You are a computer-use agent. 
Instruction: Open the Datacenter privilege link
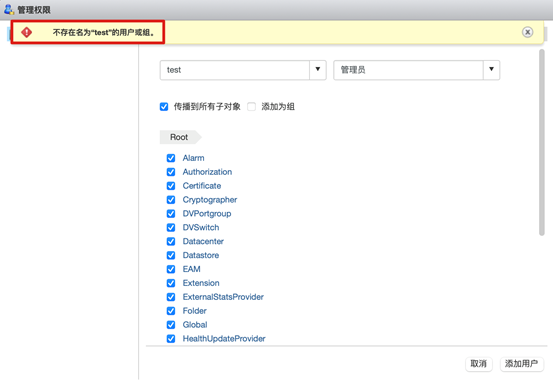point(203,241)
